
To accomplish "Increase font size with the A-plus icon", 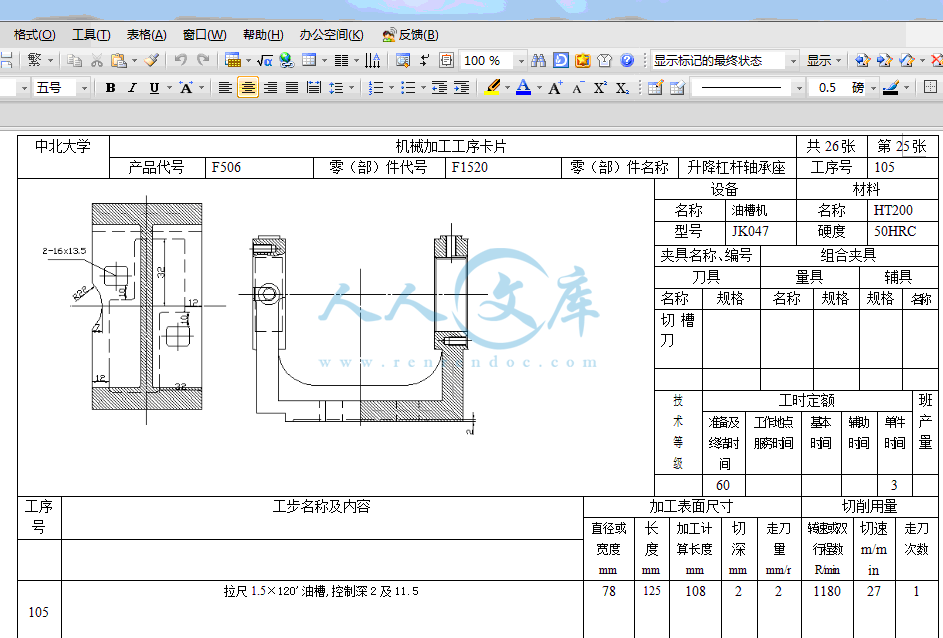I will (x=555, y=88).
